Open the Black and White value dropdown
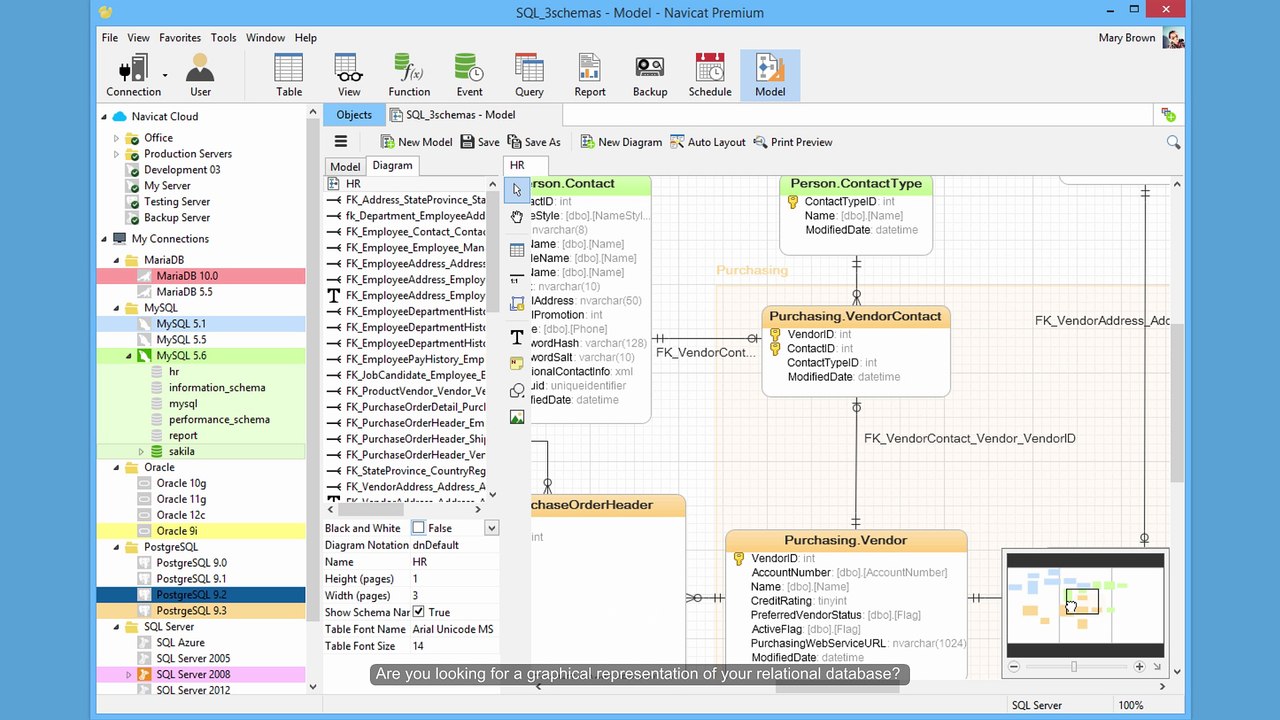Viewport: 1280px width, 720px height. tap(491, 528)
